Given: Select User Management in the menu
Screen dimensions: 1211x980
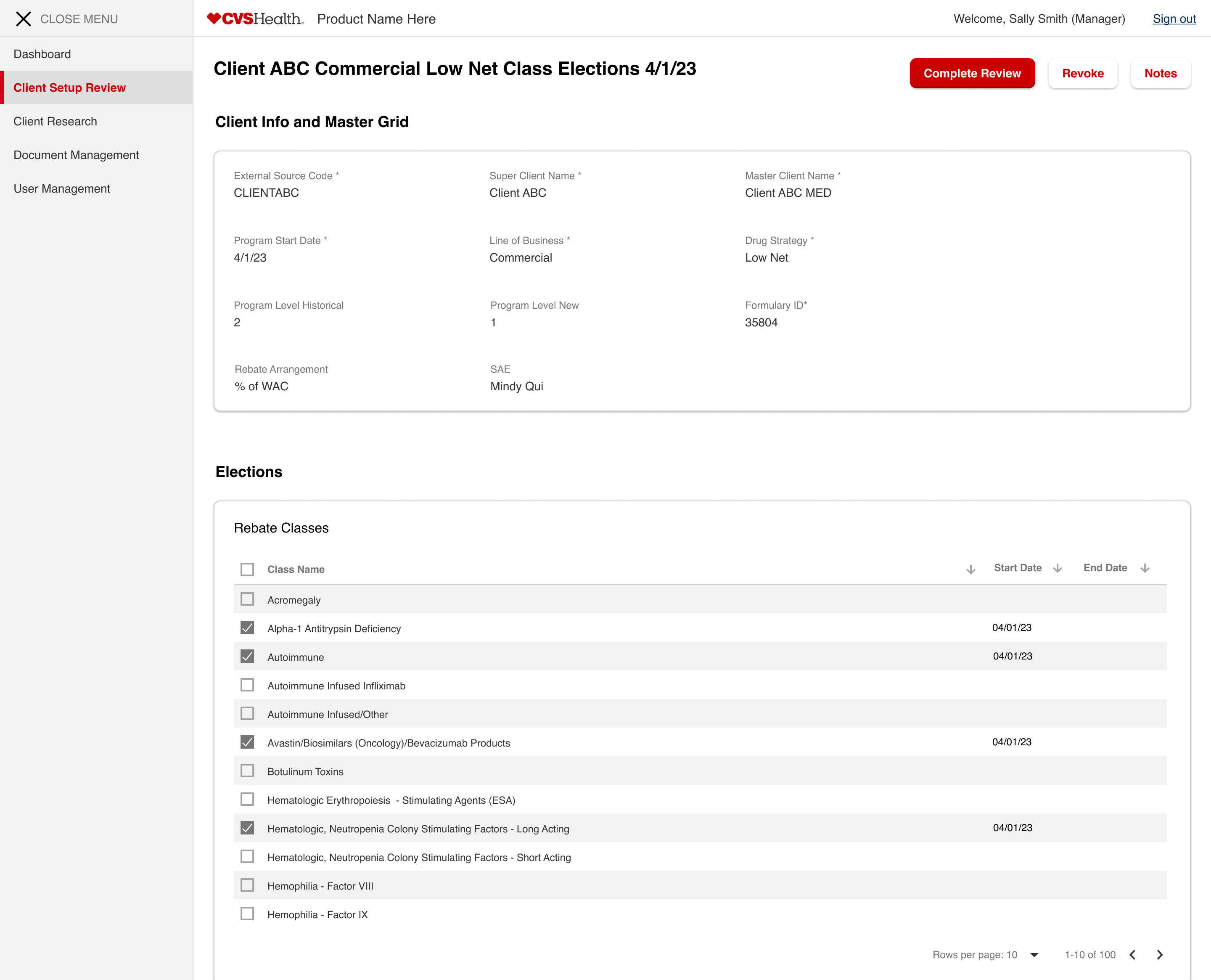Looking at the screenshot, I should pos(62,188).
